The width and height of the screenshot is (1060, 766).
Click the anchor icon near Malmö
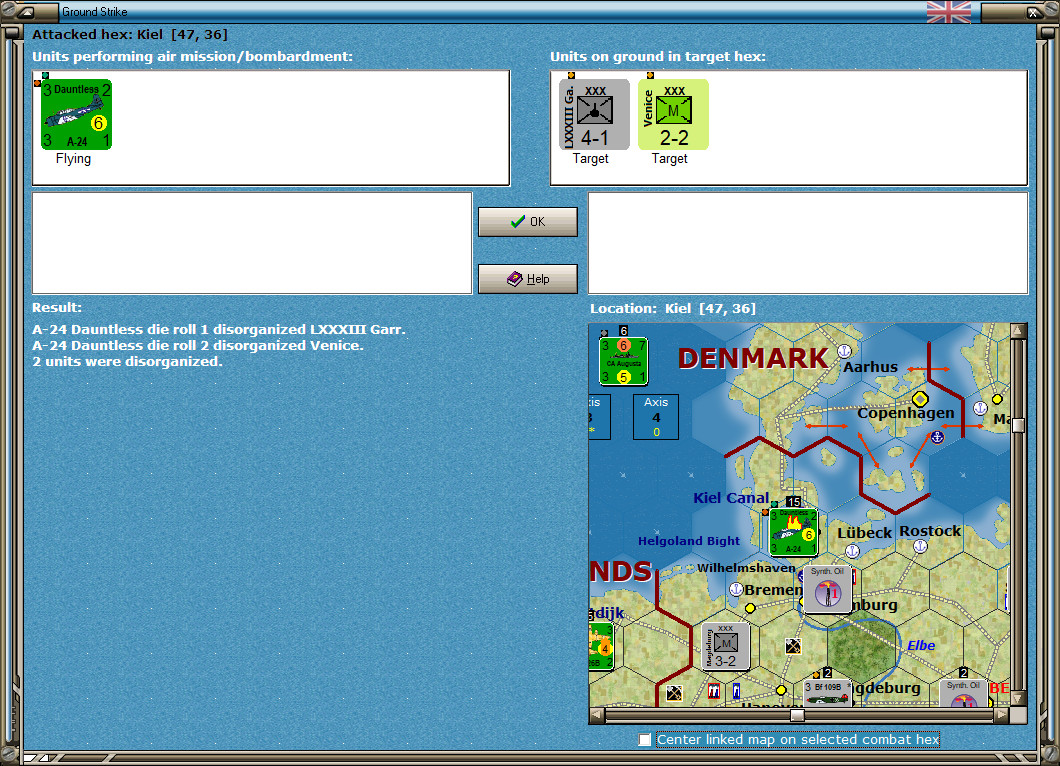980,408
